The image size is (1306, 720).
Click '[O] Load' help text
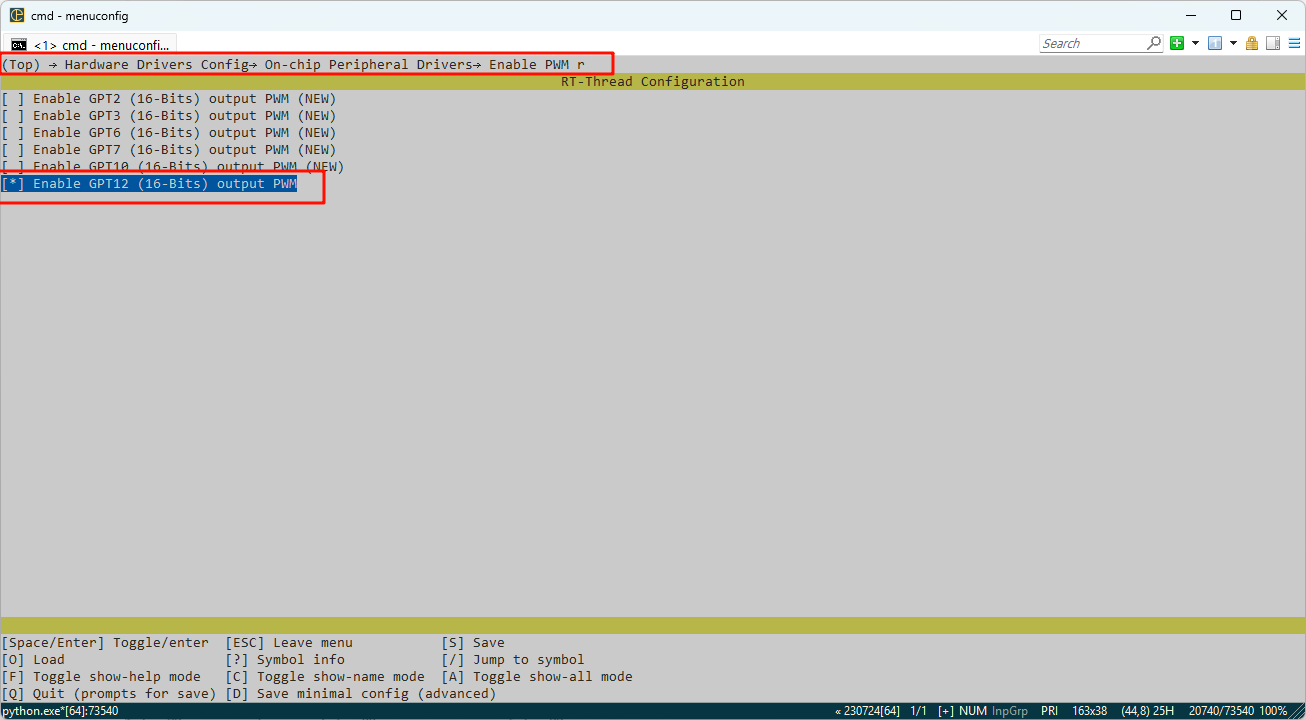(x=33, y=660)
